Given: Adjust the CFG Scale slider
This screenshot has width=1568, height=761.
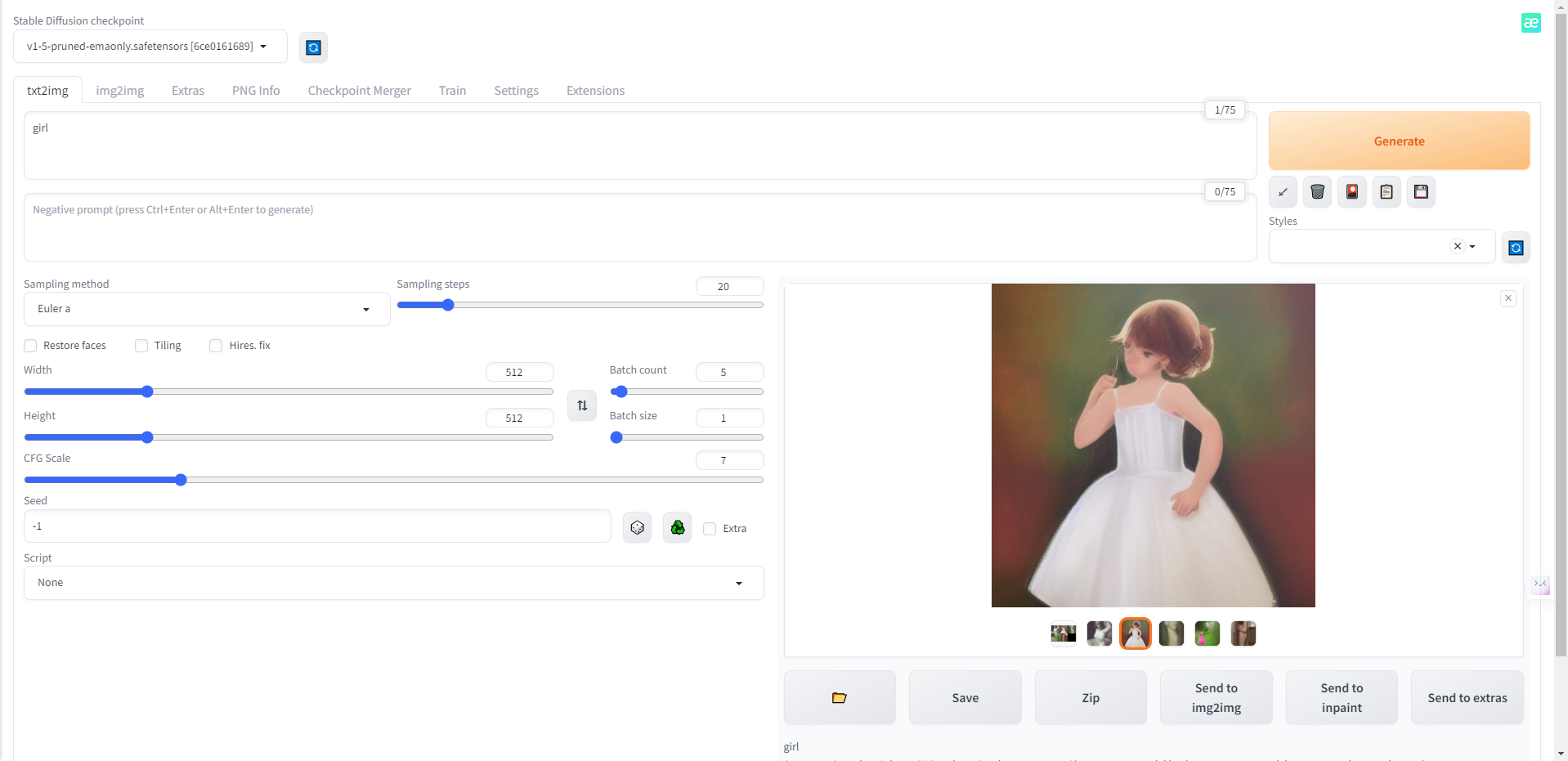Looking at the screenshot, I should pos(394,480).
